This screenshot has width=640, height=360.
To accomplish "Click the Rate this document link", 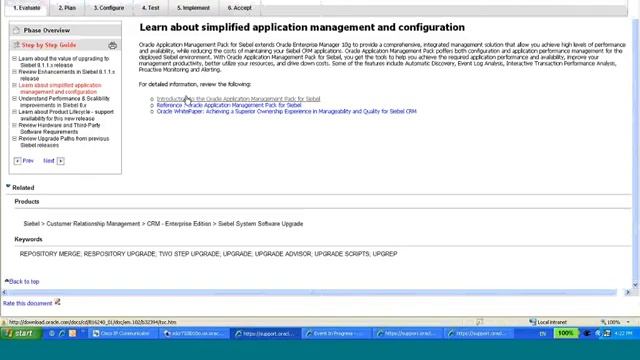I will coord(27,303).
